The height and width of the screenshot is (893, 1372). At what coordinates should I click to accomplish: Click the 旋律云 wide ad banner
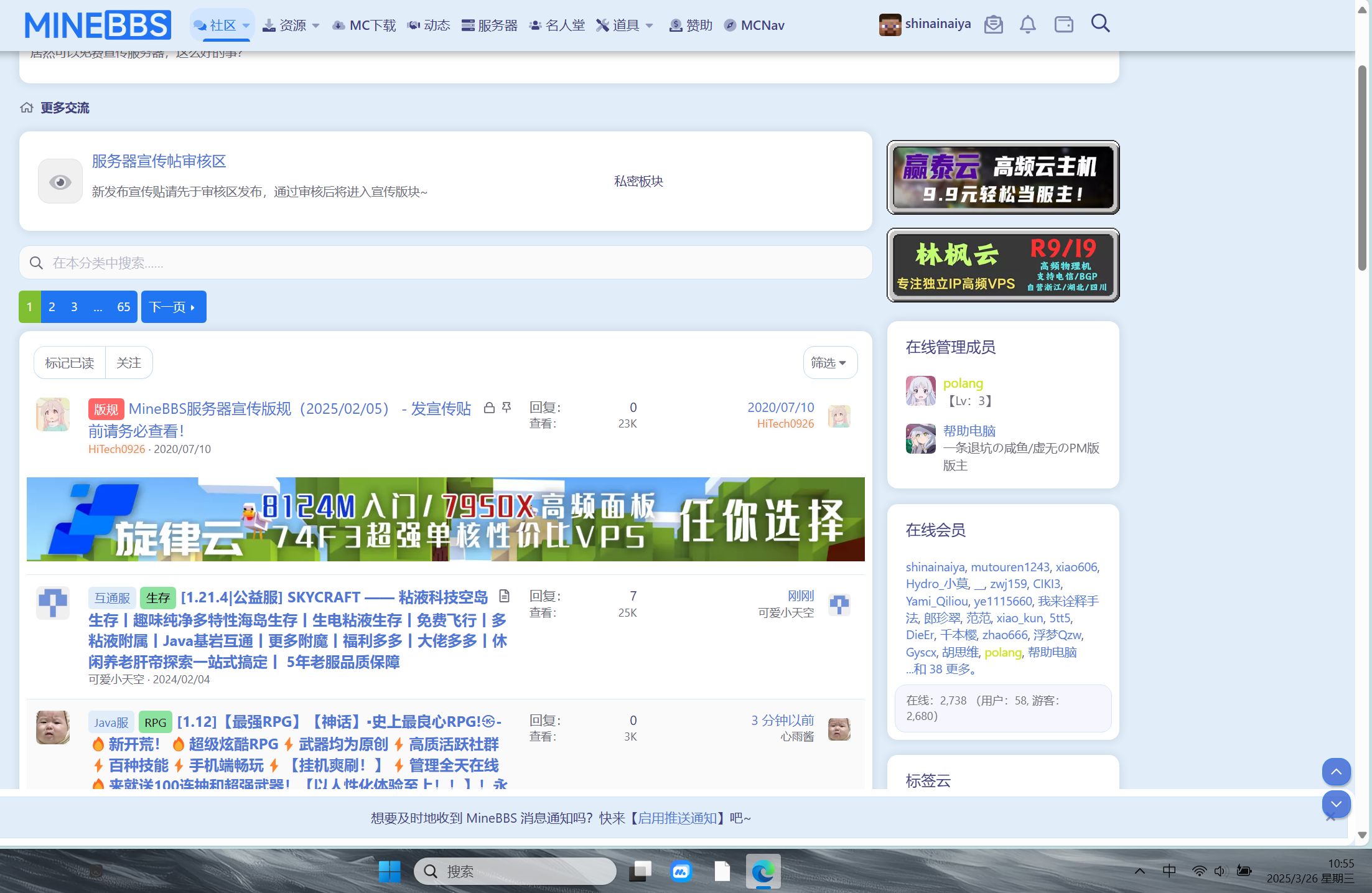tap(446, 519)
